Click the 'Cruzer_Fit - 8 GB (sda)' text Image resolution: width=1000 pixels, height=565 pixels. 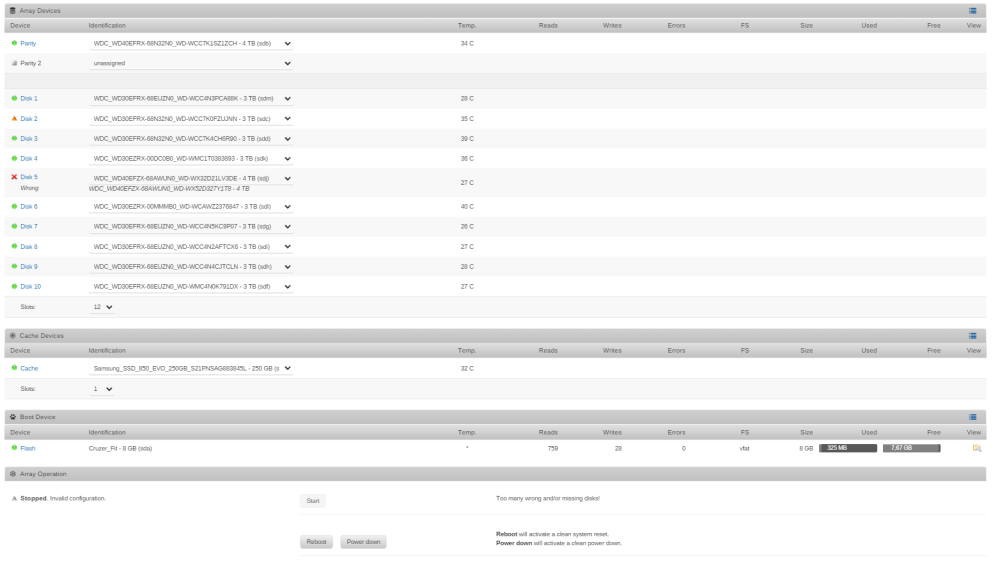(121, 448)
